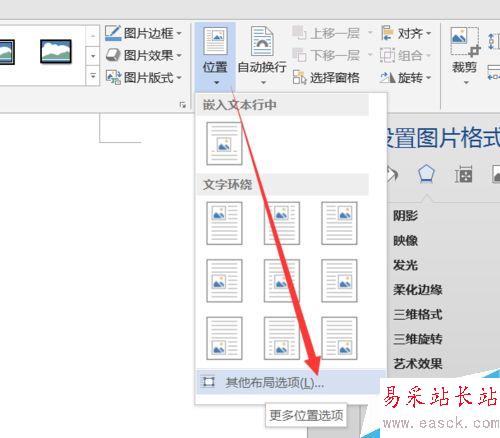The image size is (500, 438).
Task: Click 其他布局选项(L)... menu entry
Action: pyautogui.click(x=290, y=382)
